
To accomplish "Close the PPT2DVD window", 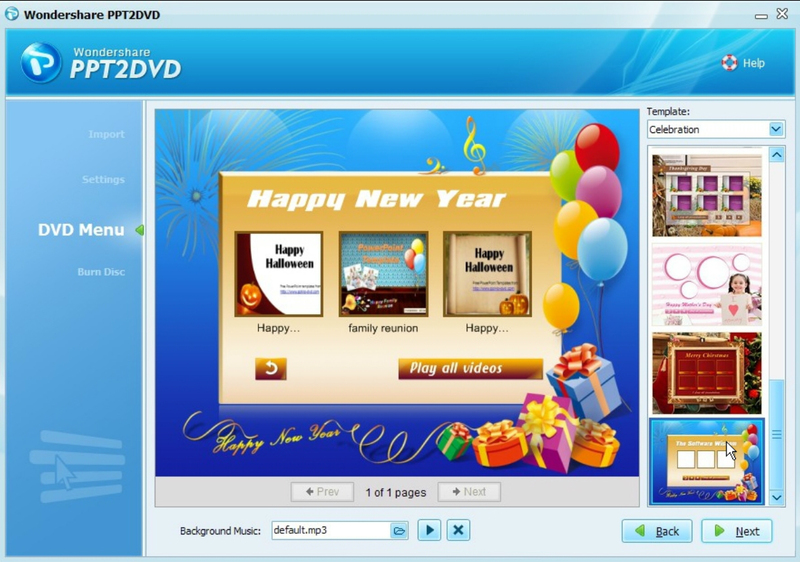I will click(782, 14).
